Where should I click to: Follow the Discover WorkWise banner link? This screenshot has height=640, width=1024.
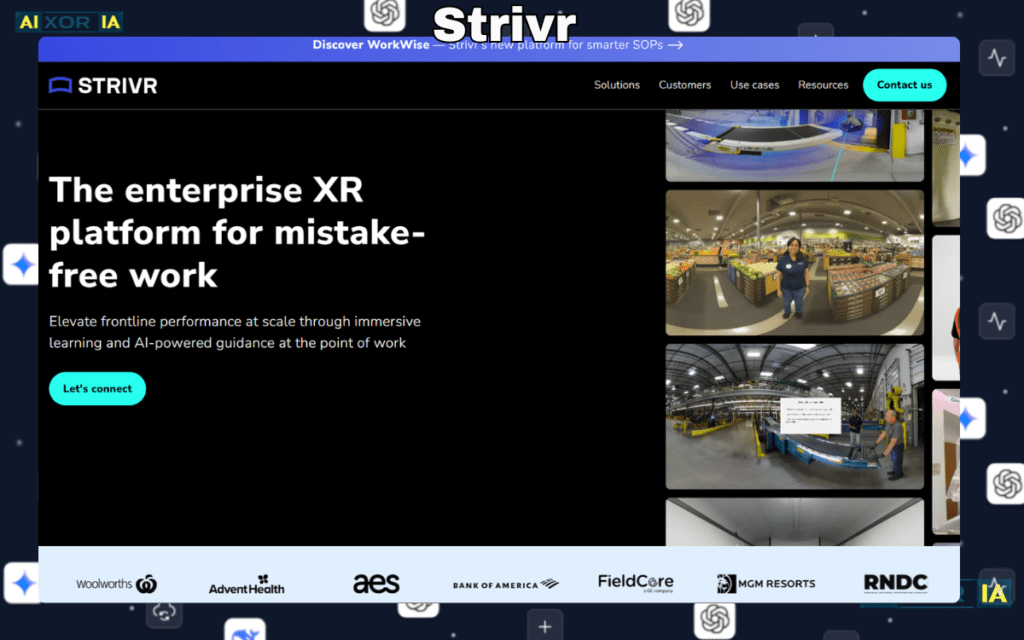(x=498, y=45)
